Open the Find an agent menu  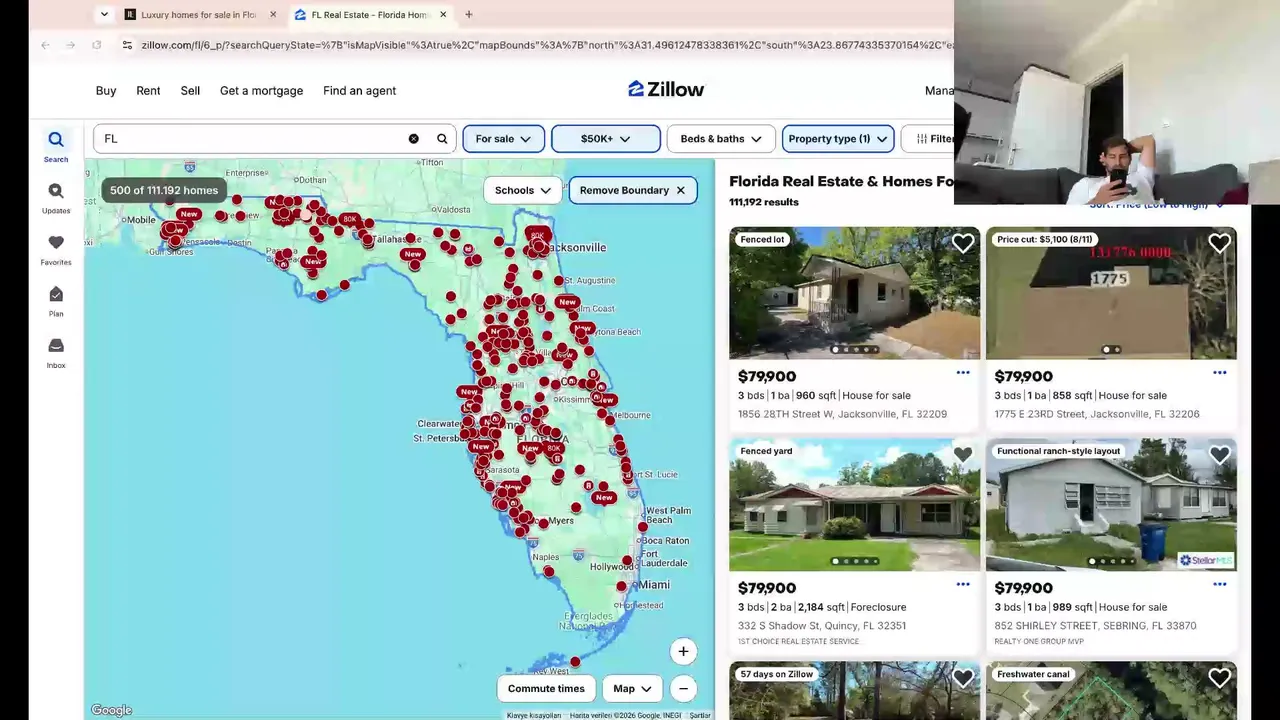click(360, 91)
